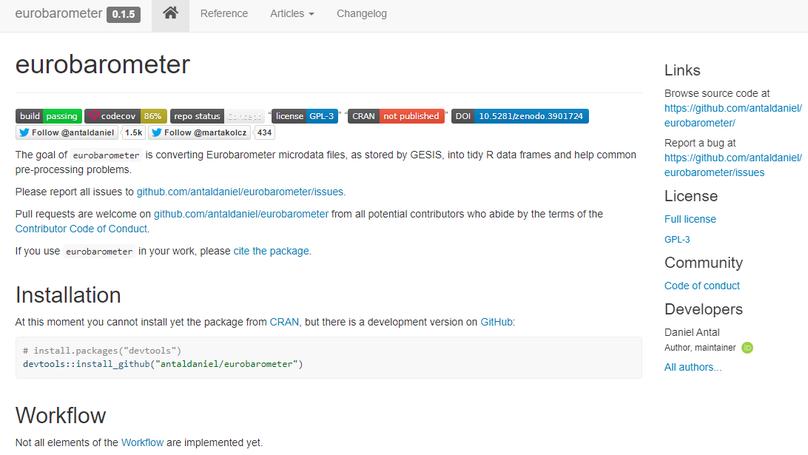This screenshot has height=455, width=808.
Task: Click the 1.5k follower count bubble
Action: tap(133, 132)
